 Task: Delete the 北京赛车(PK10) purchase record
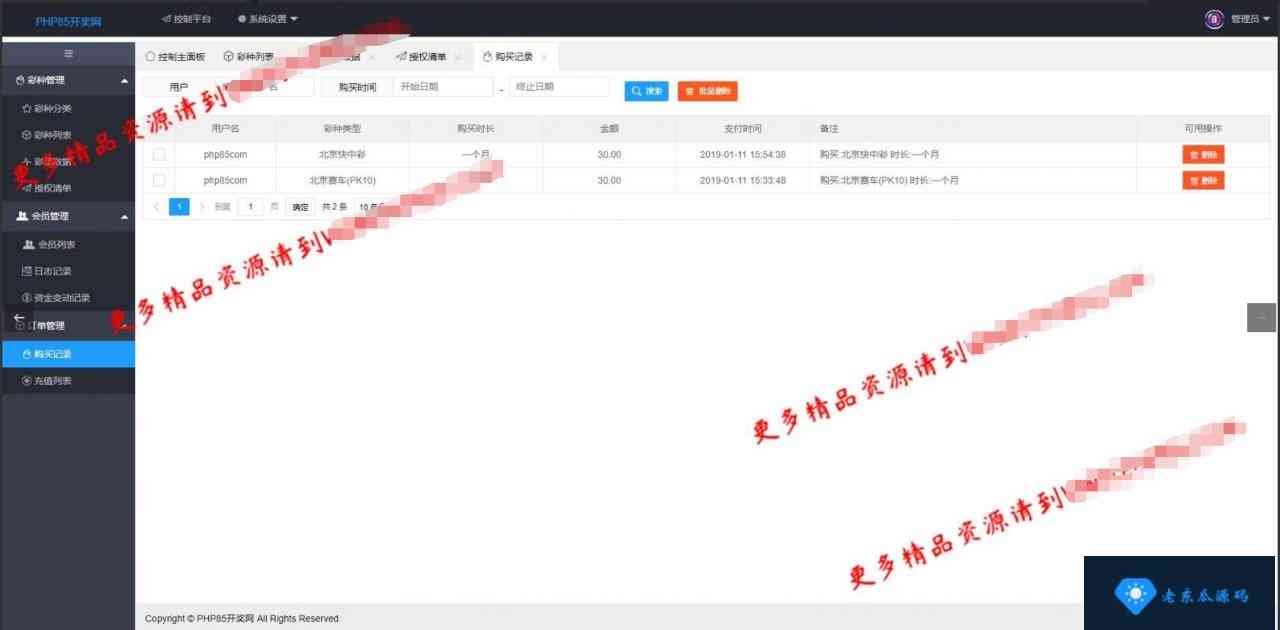(x=1203, y=180)
